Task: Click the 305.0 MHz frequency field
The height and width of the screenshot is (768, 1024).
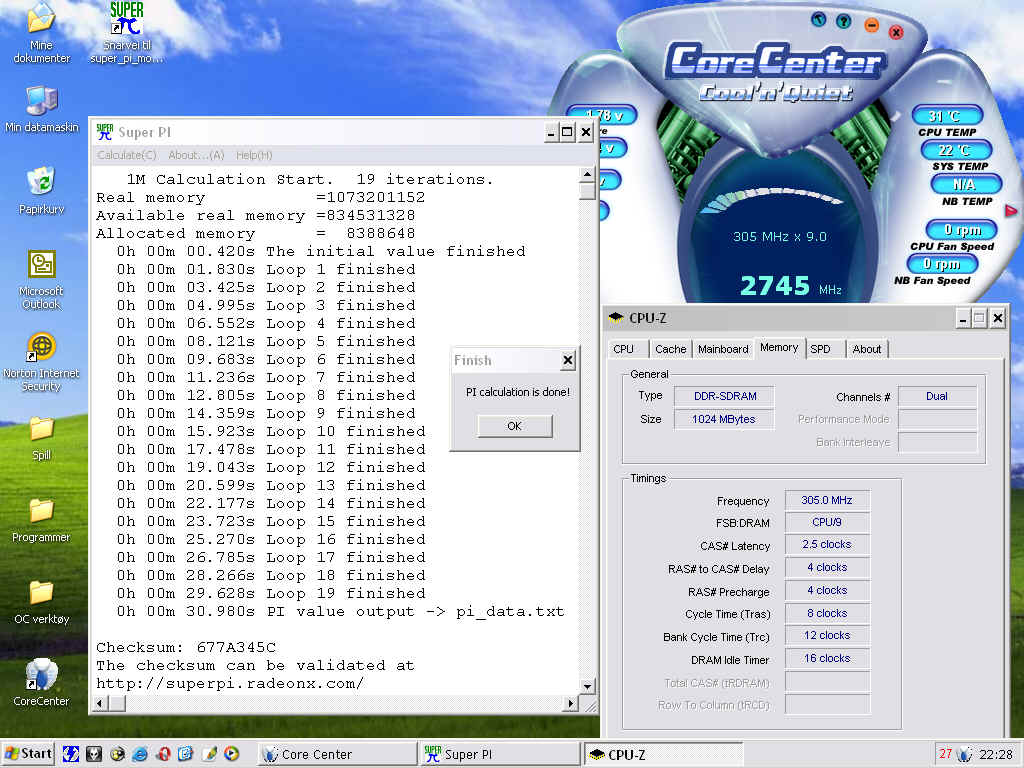Action: point(827,500)
